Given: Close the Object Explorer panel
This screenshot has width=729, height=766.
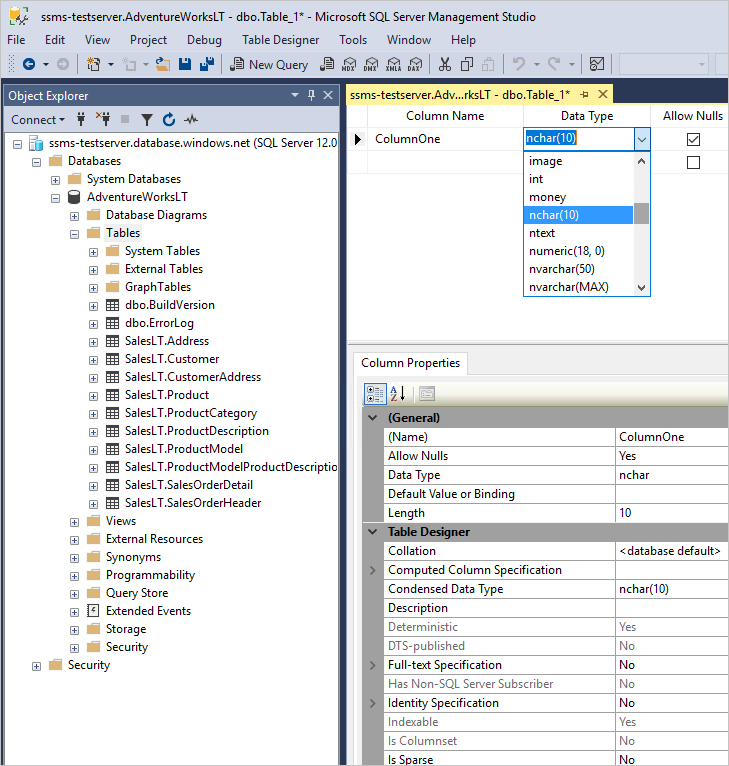Looking at the screenshot, I should [328, 95].
